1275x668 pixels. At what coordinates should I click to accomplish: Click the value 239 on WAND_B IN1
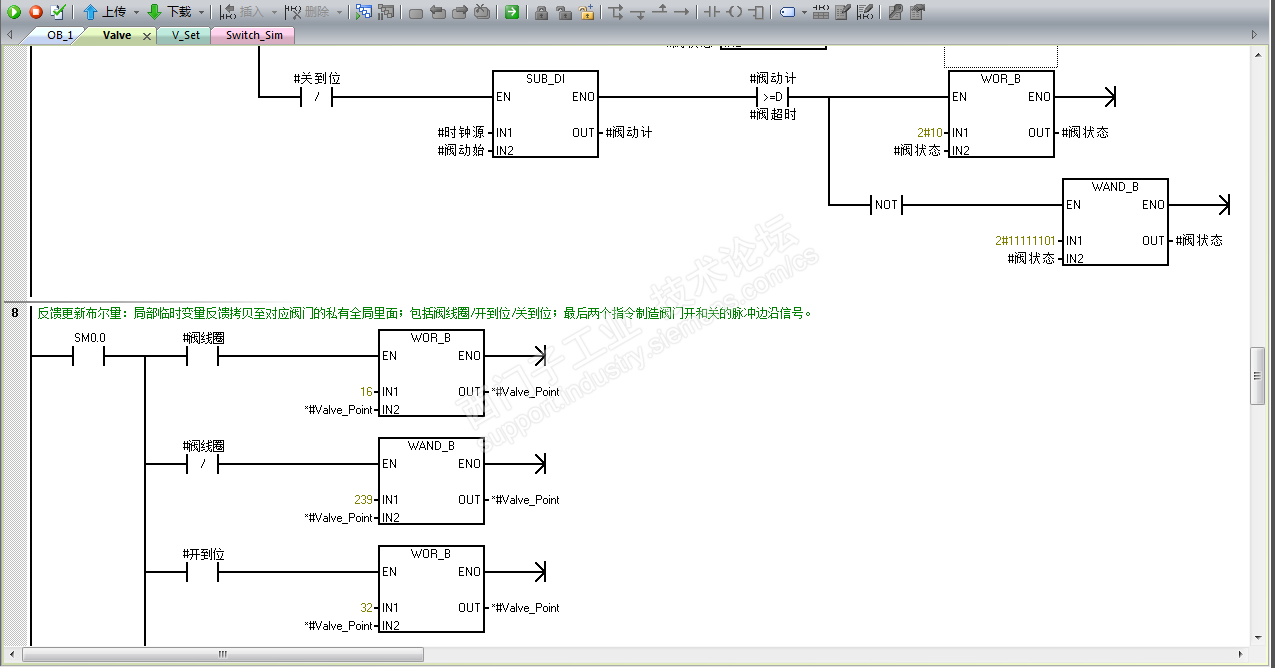click(x=363, y=500)
